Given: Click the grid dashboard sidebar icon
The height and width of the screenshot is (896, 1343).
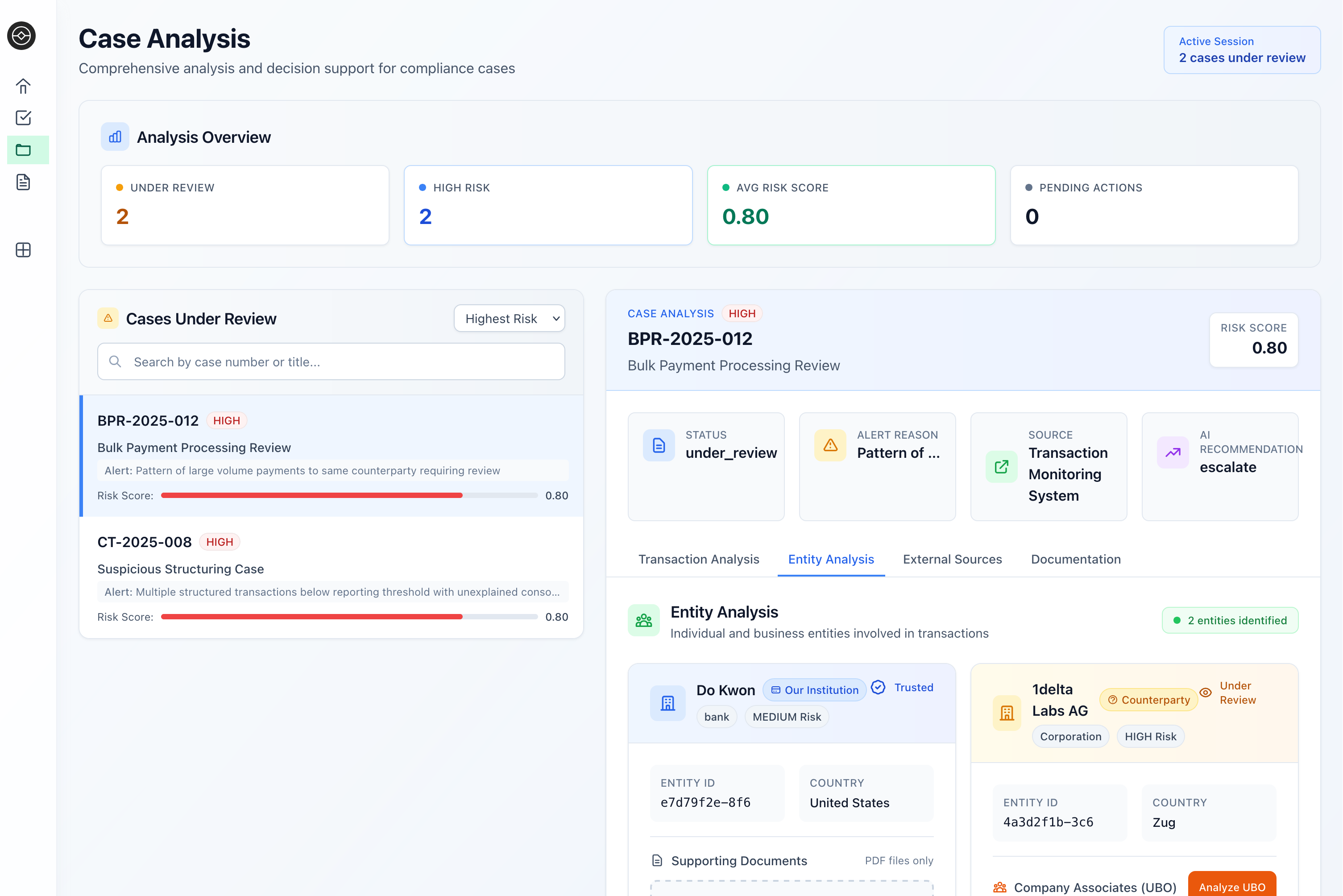Looking at the screenshot, I should [23, 250].
